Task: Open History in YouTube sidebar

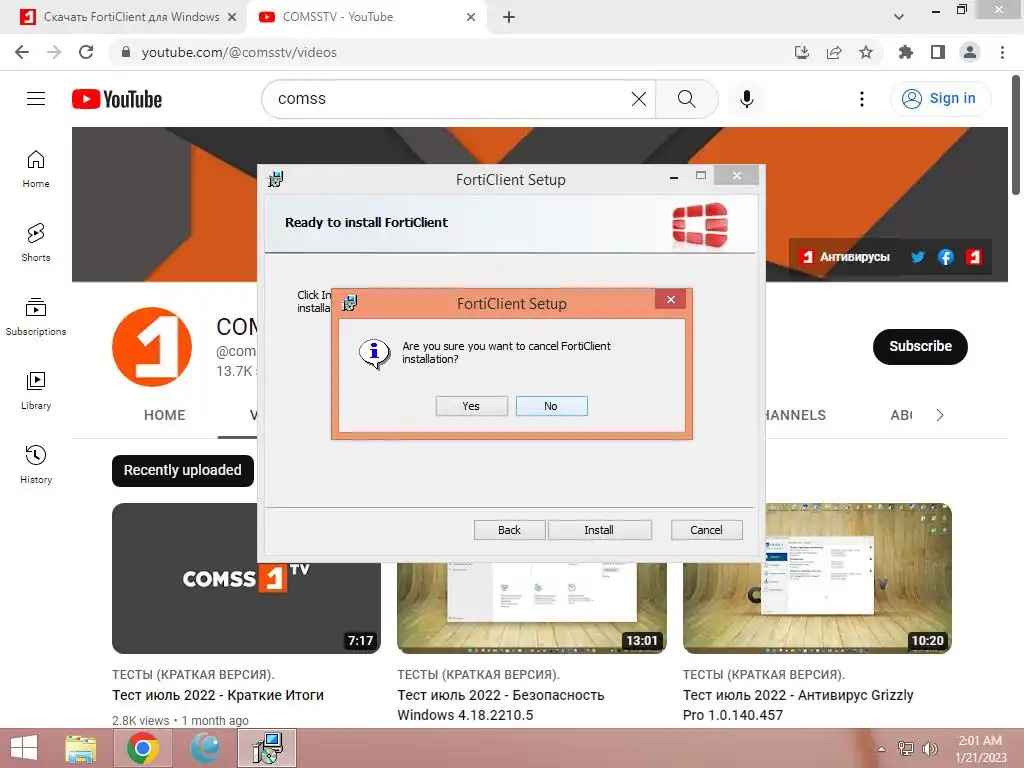Action: 36,464
